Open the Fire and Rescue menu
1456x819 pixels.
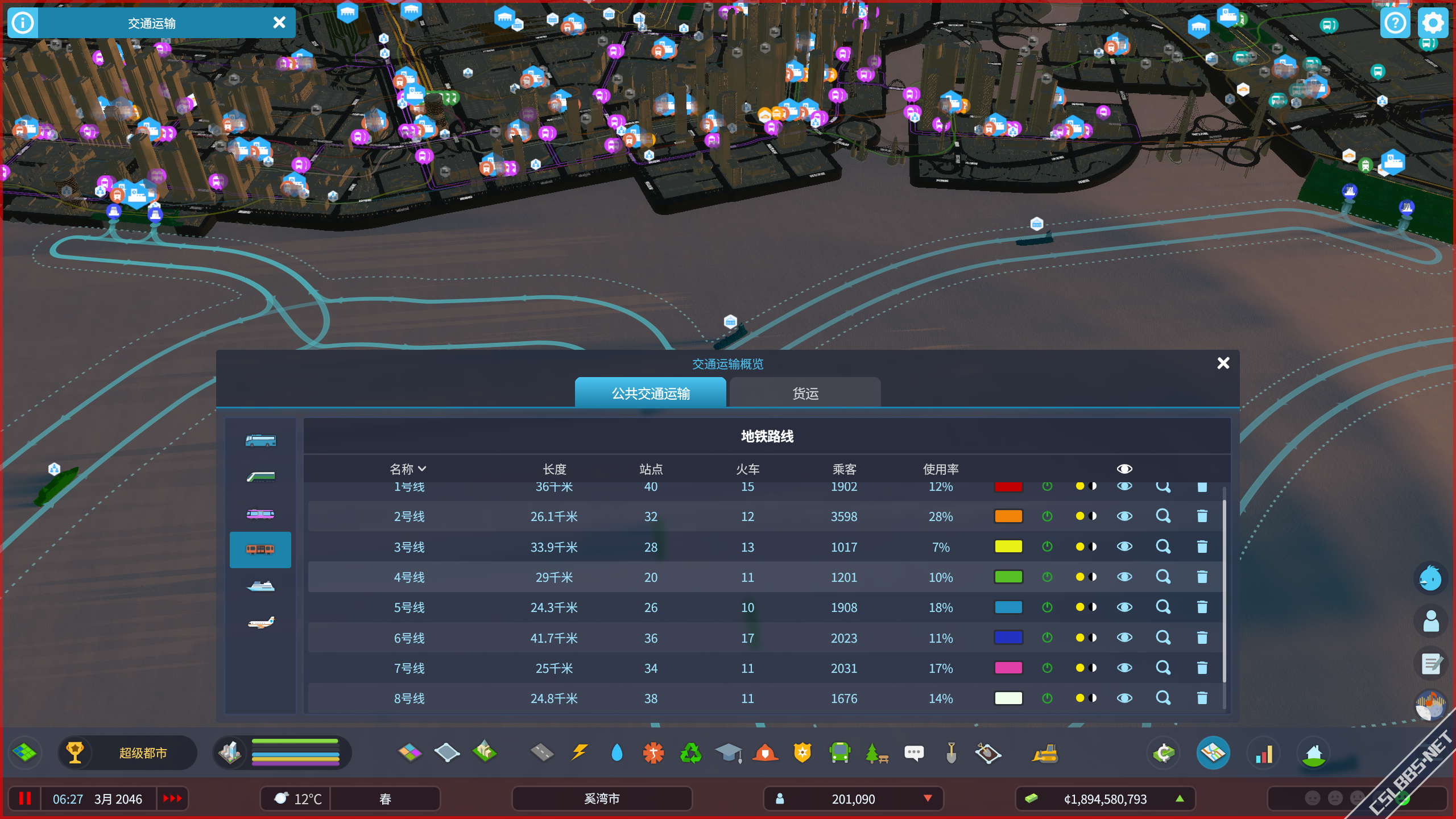click(766, 753)
